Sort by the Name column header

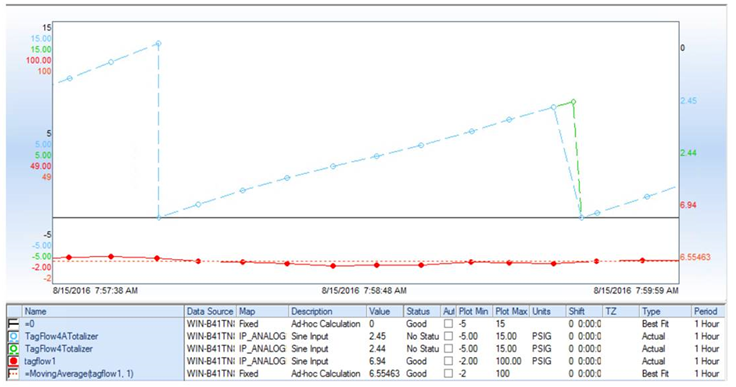point(103,311)
